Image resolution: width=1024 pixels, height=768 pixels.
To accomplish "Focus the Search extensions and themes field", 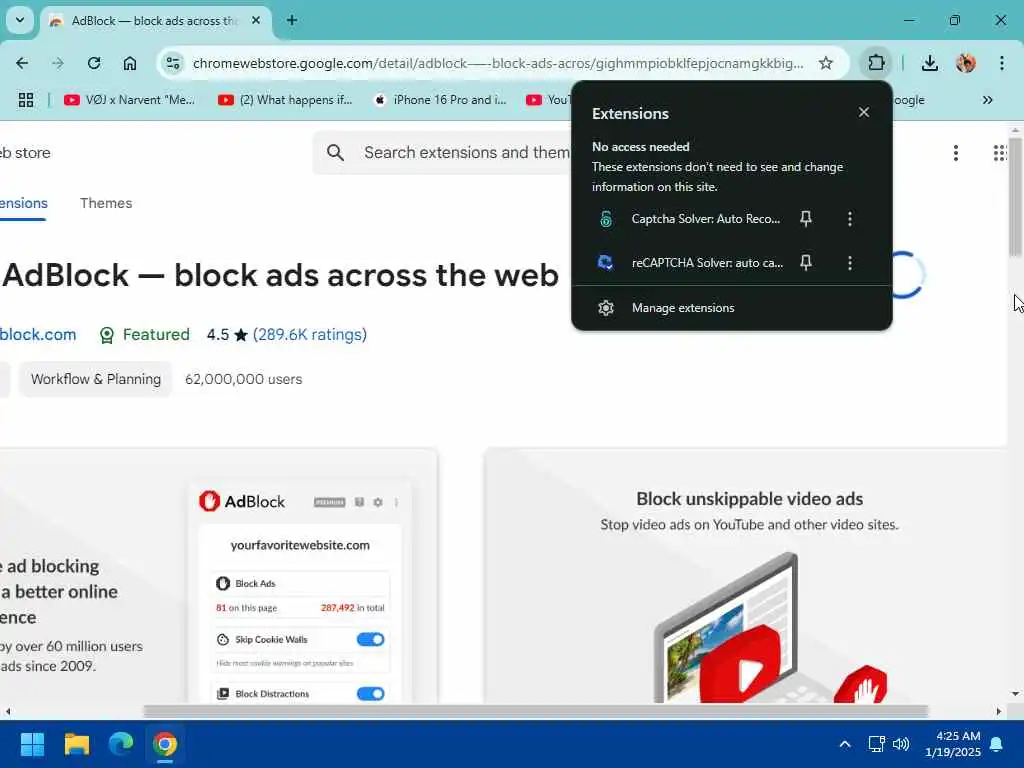I will pos(466,153).
